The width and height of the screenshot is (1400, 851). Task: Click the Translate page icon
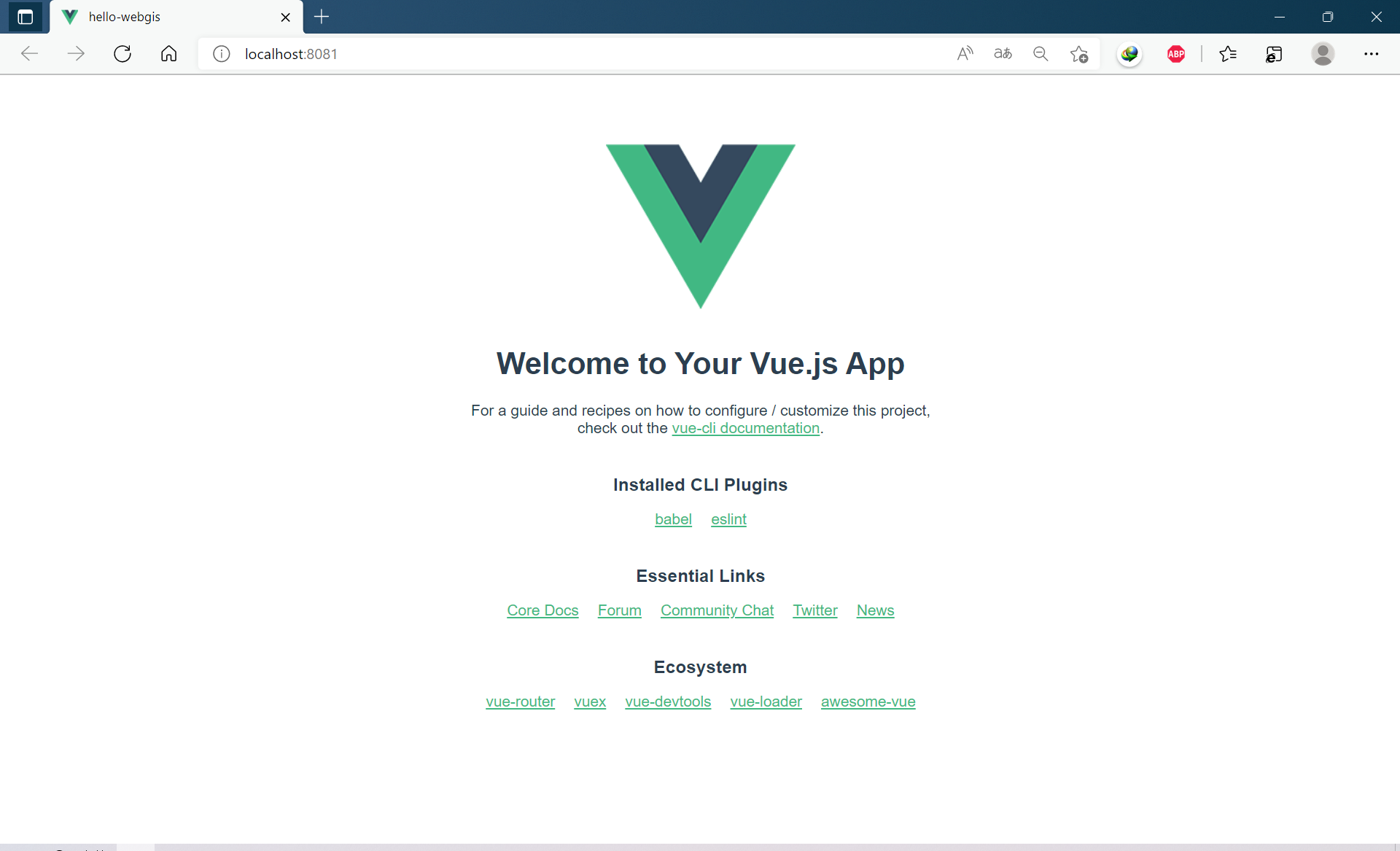pyautogui.click(x=1003, y=54)
